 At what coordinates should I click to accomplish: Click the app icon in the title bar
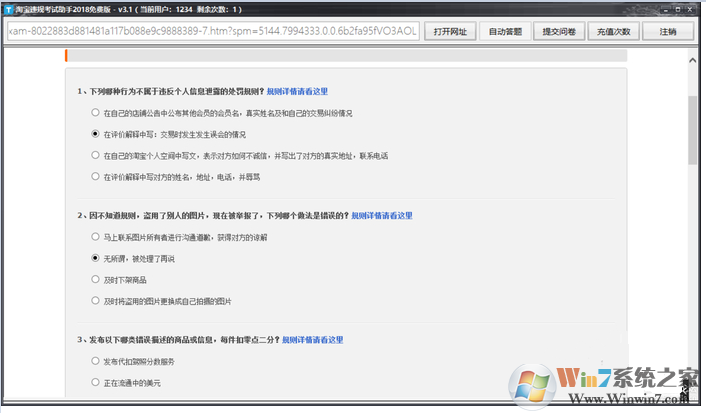(x=8, y=9)
